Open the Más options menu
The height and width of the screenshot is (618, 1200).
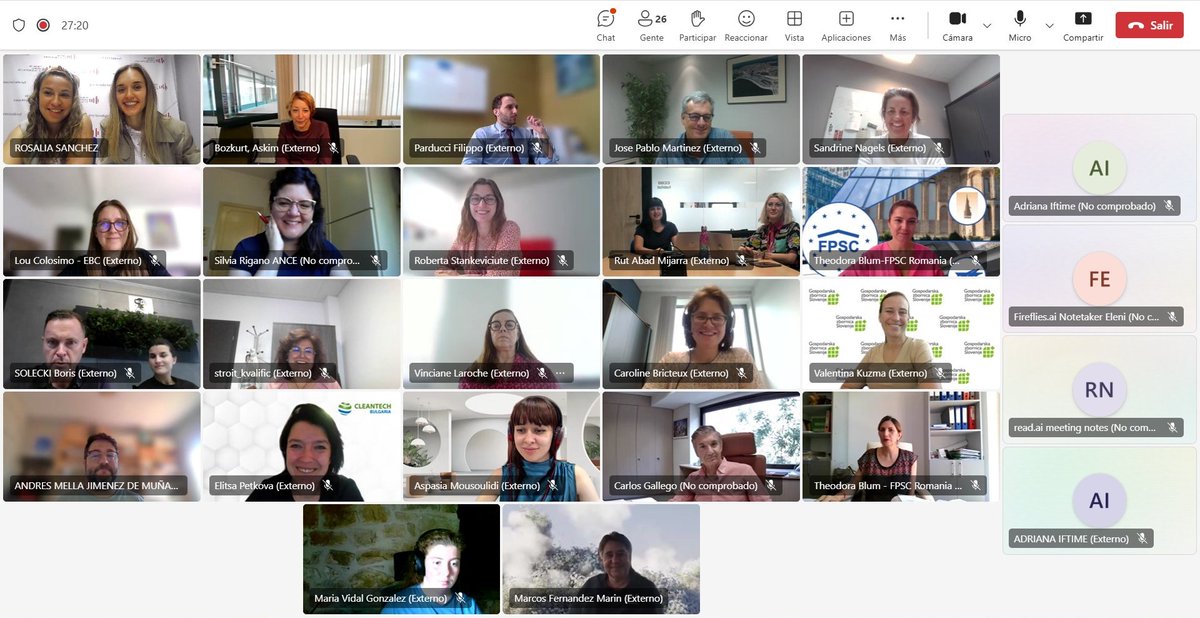click(x=897, y=25)
